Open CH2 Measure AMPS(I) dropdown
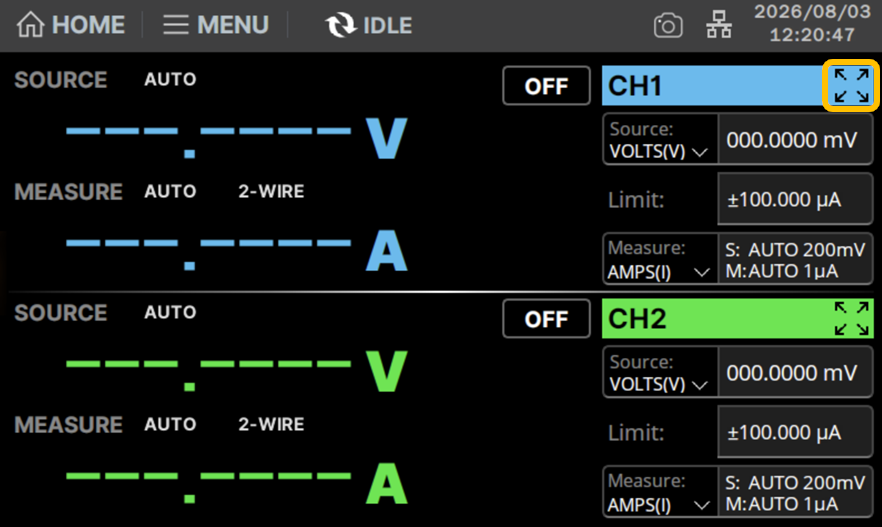 pyautogui.click(x=660, y=492)
